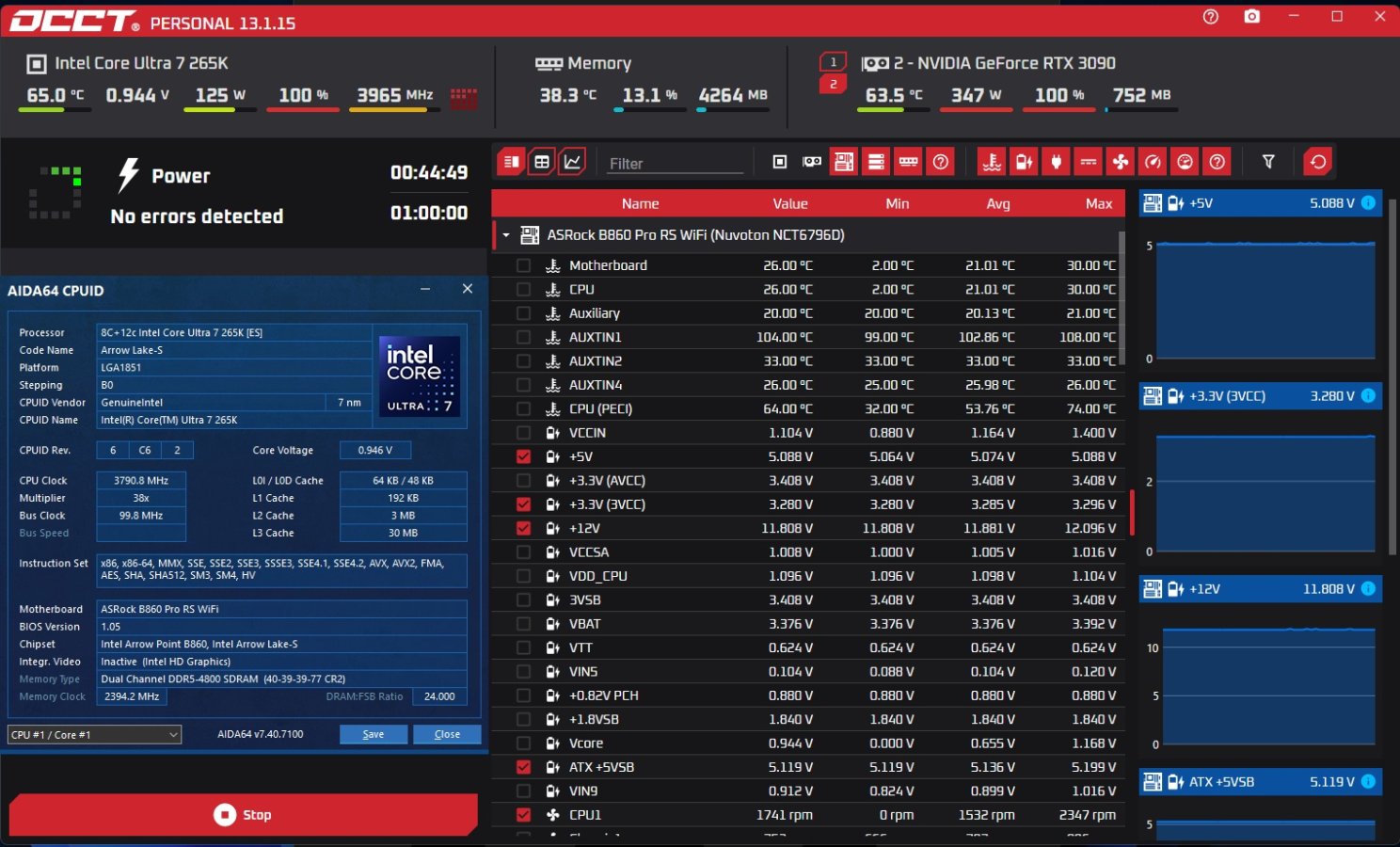Select the VBAT row name
This screenshot has height=847, width=1400.
click(584, 624)
